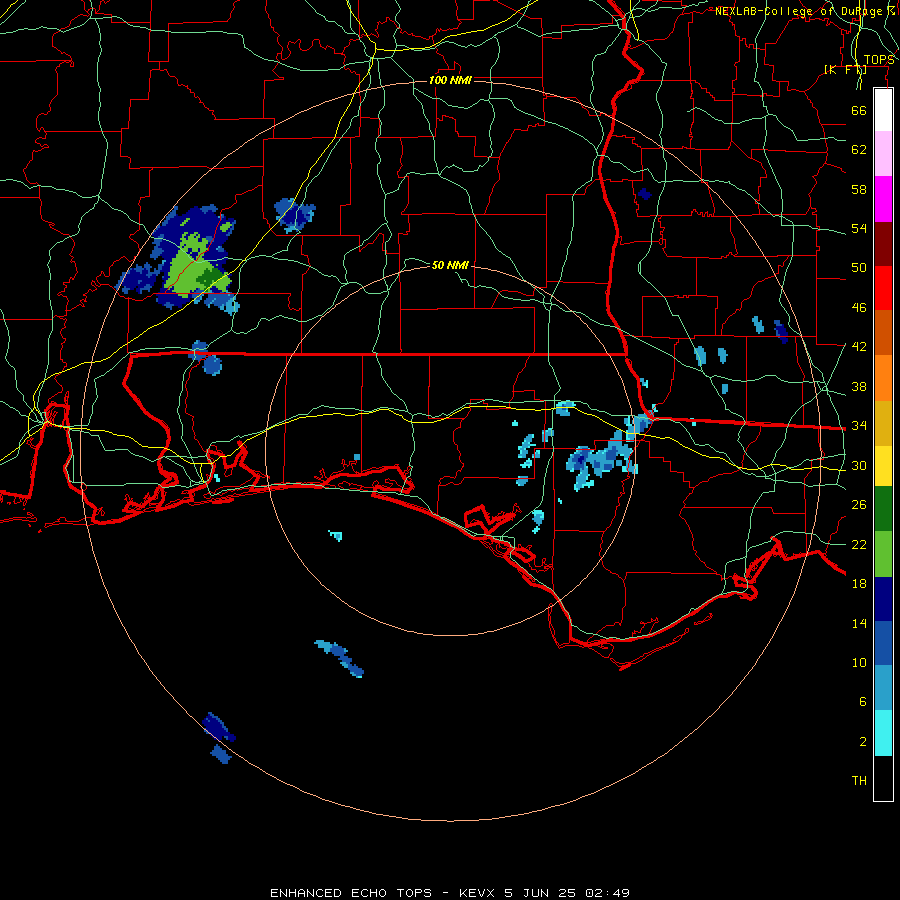
Task: Click the "22" legend value
Action: [859, 544]
